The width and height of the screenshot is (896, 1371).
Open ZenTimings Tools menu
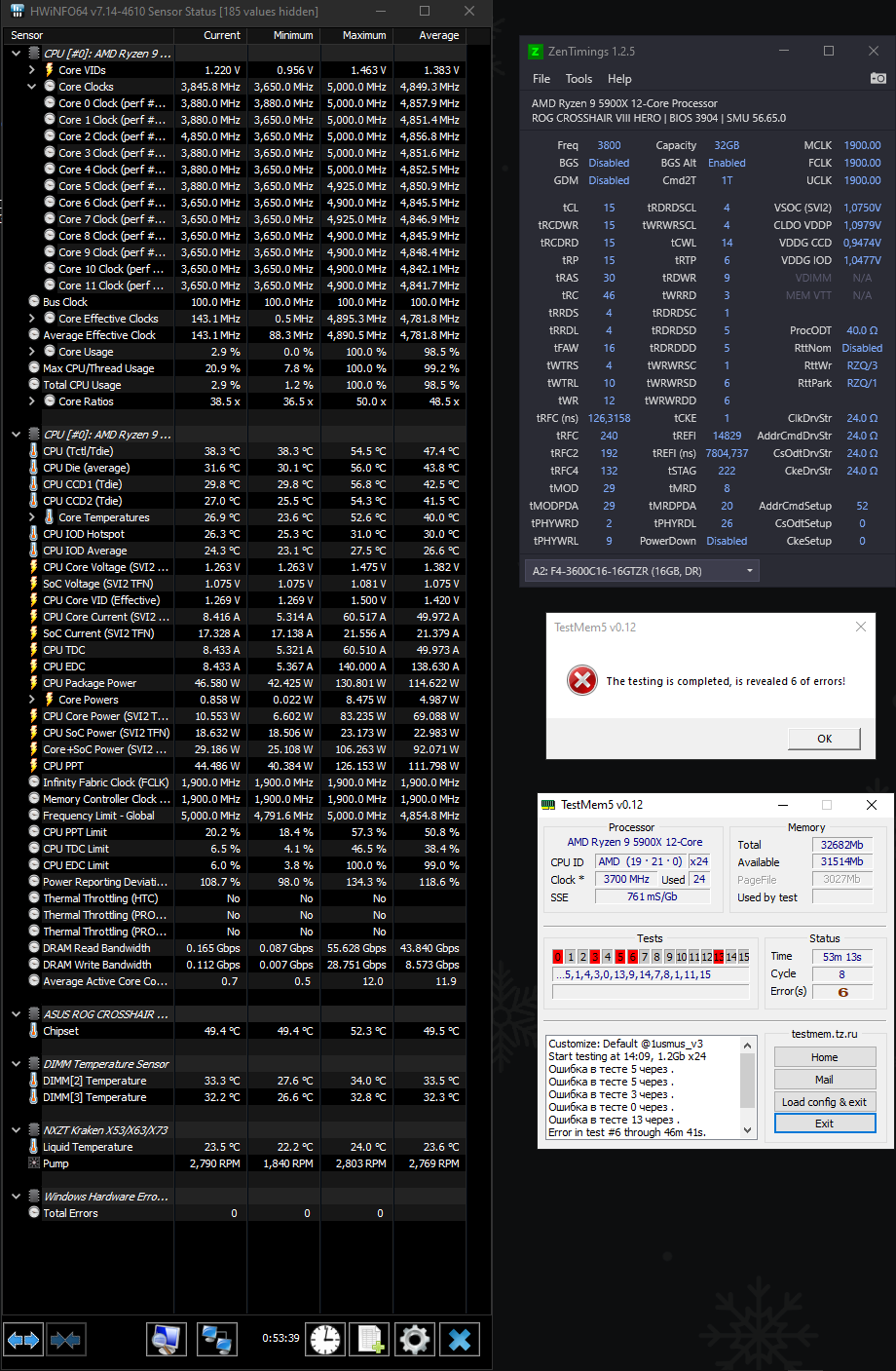tap(579, 79)
